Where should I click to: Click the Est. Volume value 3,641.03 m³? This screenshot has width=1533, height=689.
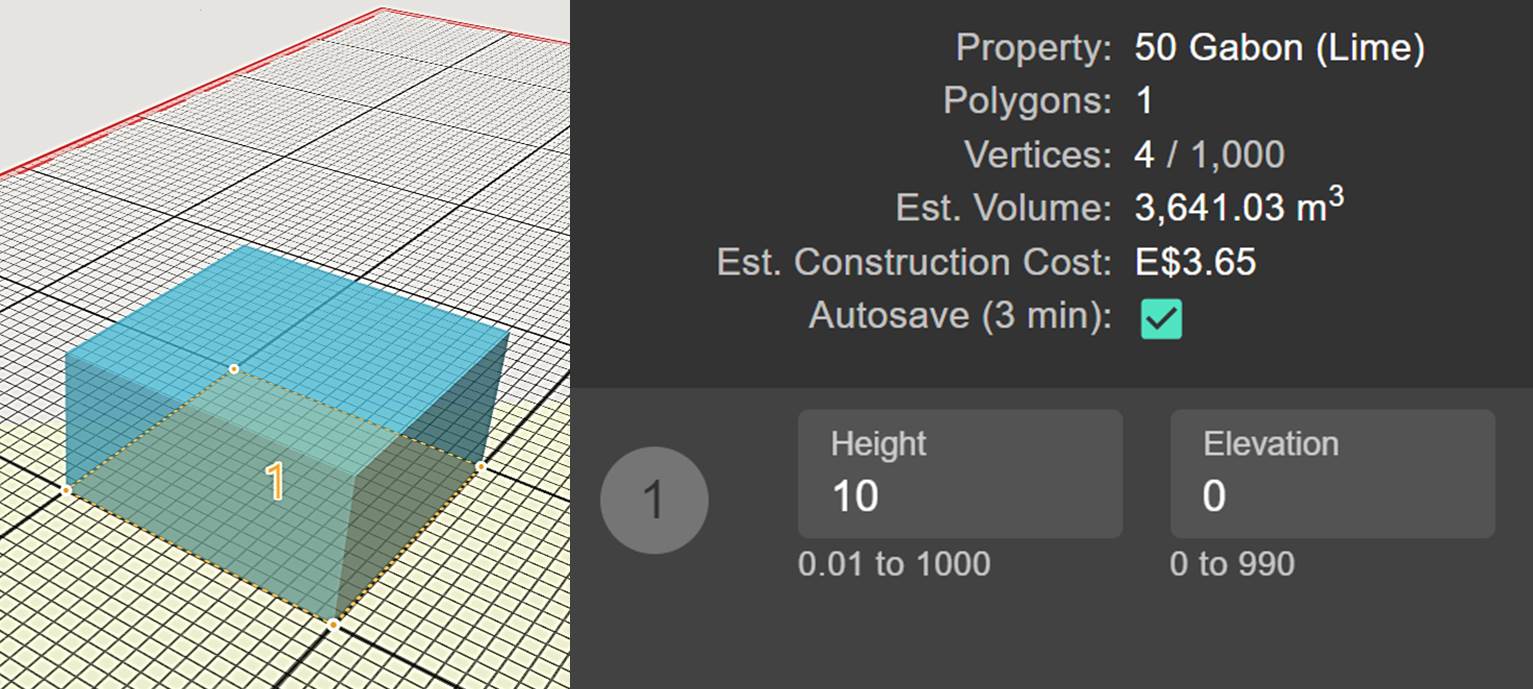pyautogui.click(x=1238, y=207)
